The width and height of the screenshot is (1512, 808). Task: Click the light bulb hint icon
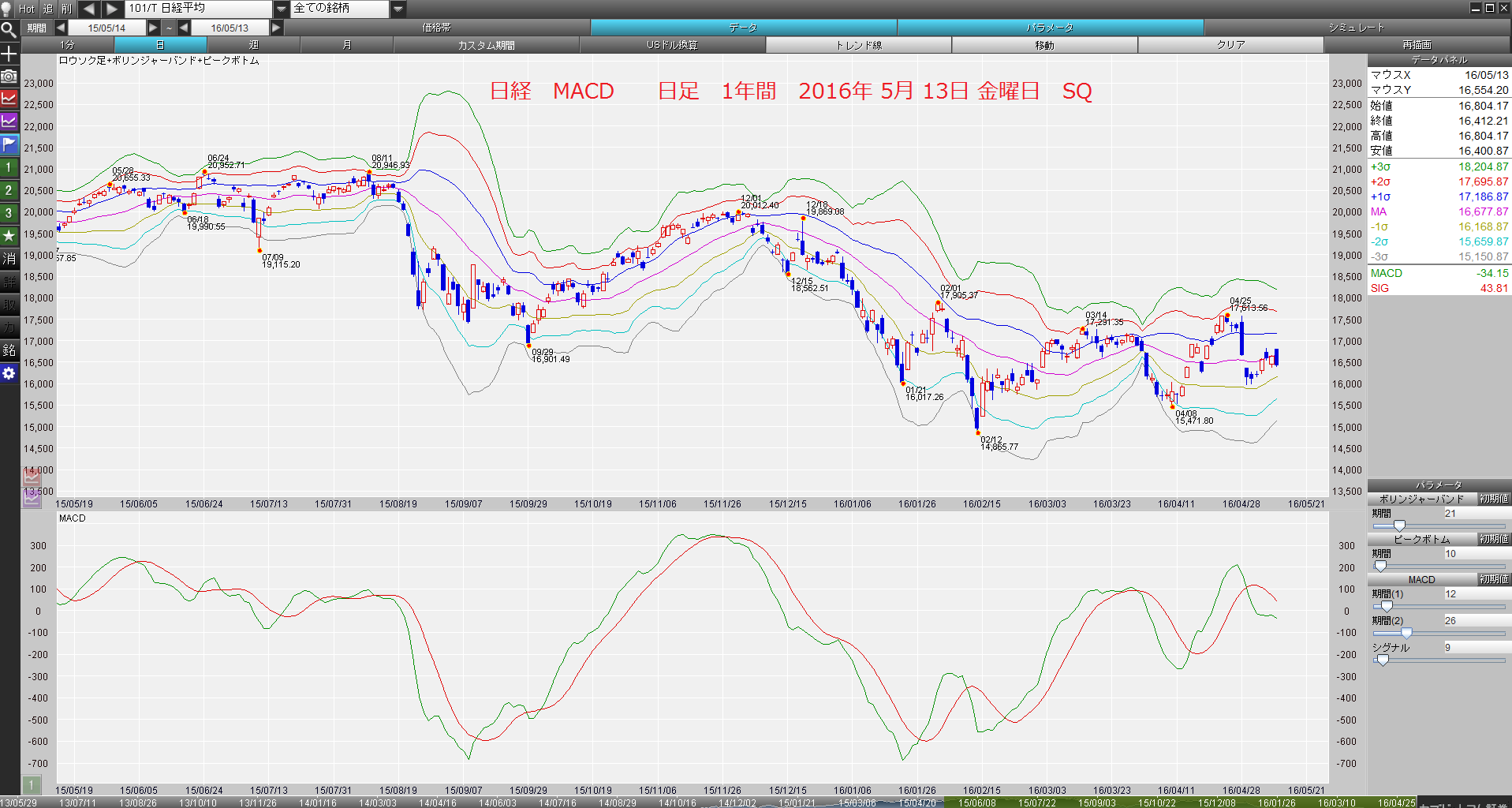point(7,9)
